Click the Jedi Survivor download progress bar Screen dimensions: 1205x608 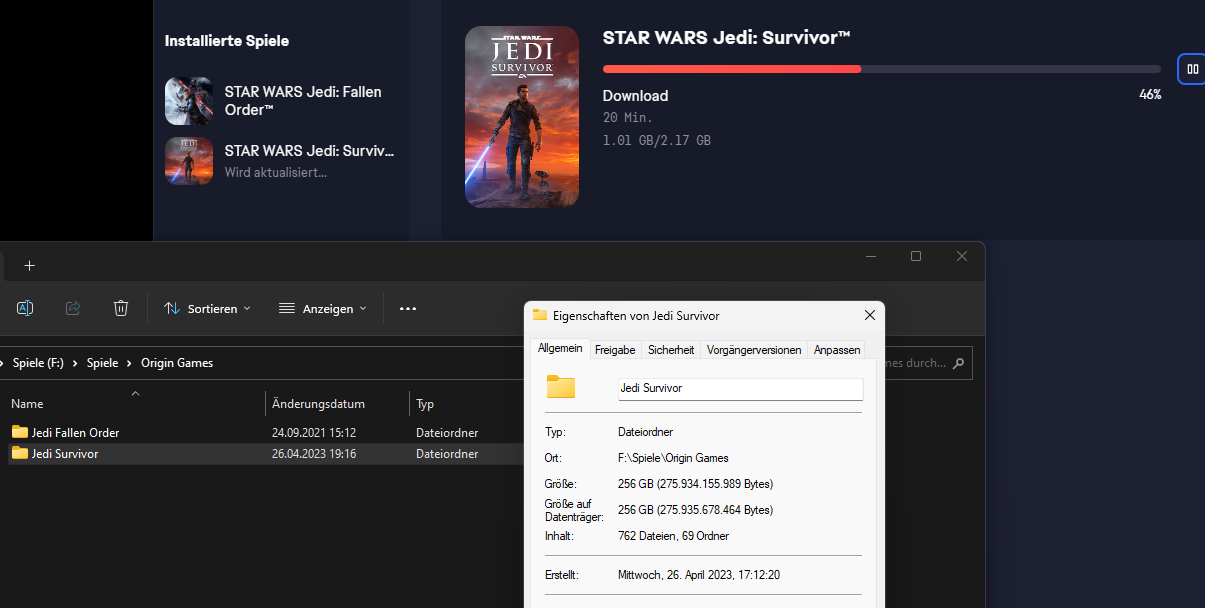pos(882,69)
